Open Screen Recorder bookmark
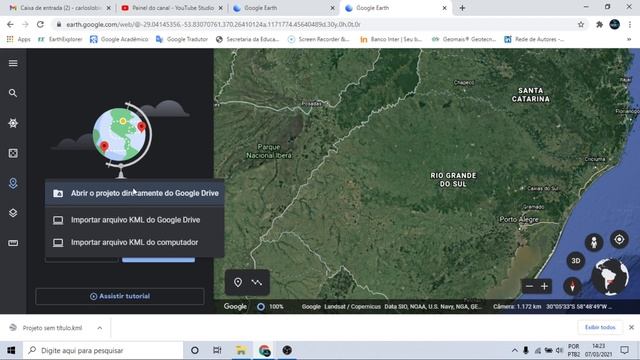Viewport: 640px width, 360px height. point(319,39)
